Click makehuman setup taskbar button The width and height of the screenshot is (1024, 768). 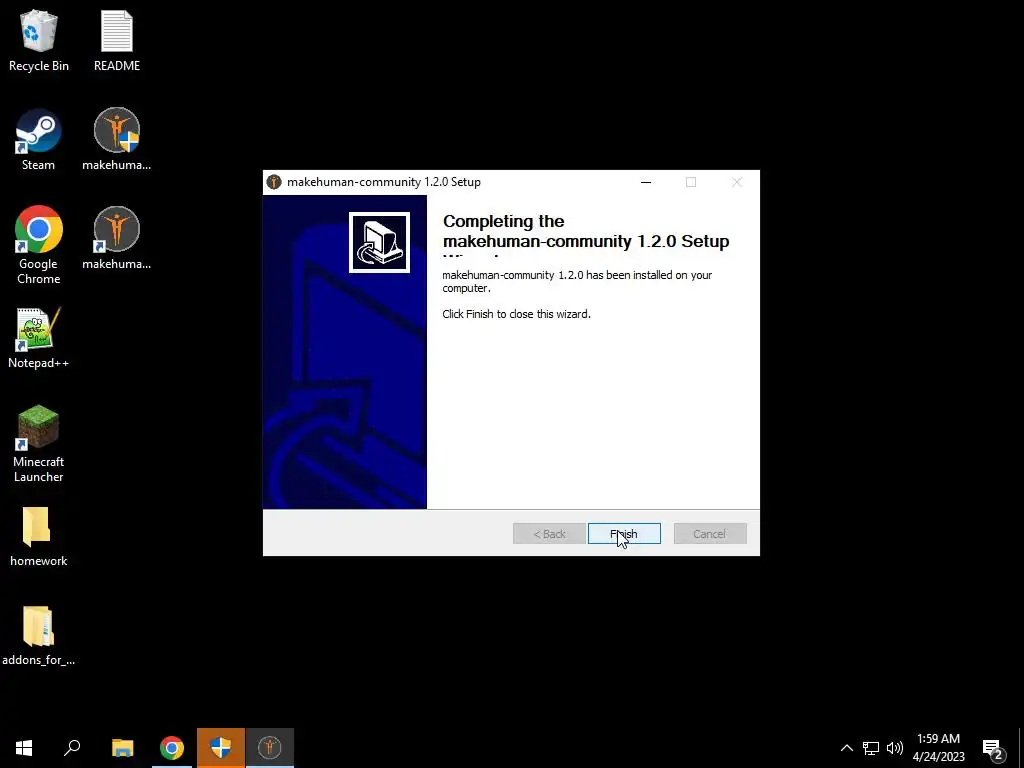(270, 748)
